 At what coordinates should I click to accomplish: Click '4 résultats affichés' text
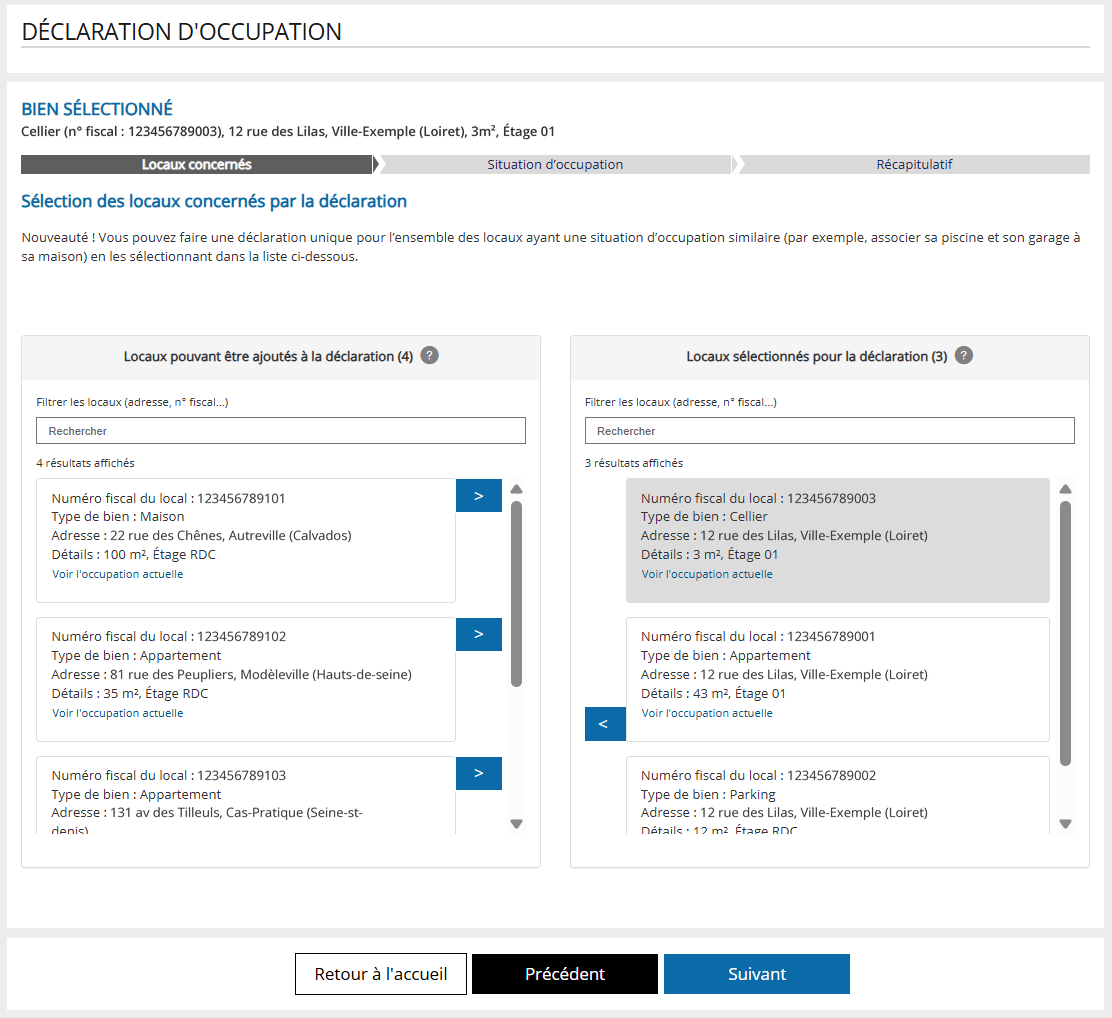(86, 463)
